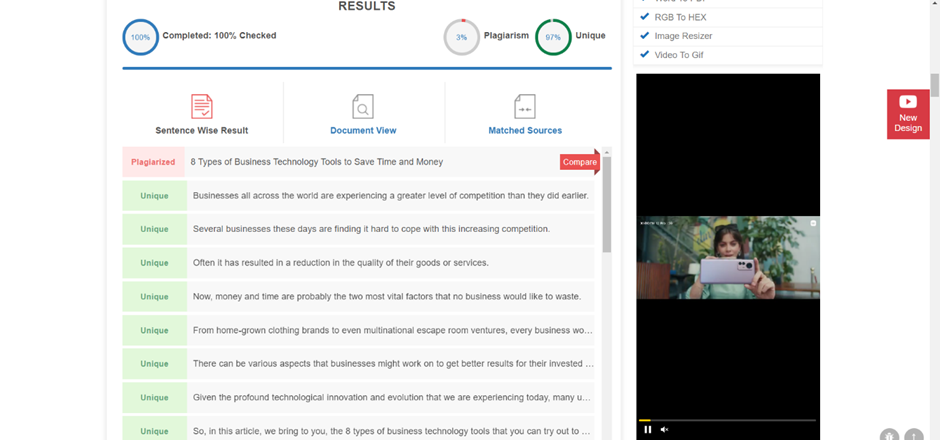Screen dimensions: 940x440
Task: Click the Matched Sources compare icon
Action: click(x=525, y=107)
